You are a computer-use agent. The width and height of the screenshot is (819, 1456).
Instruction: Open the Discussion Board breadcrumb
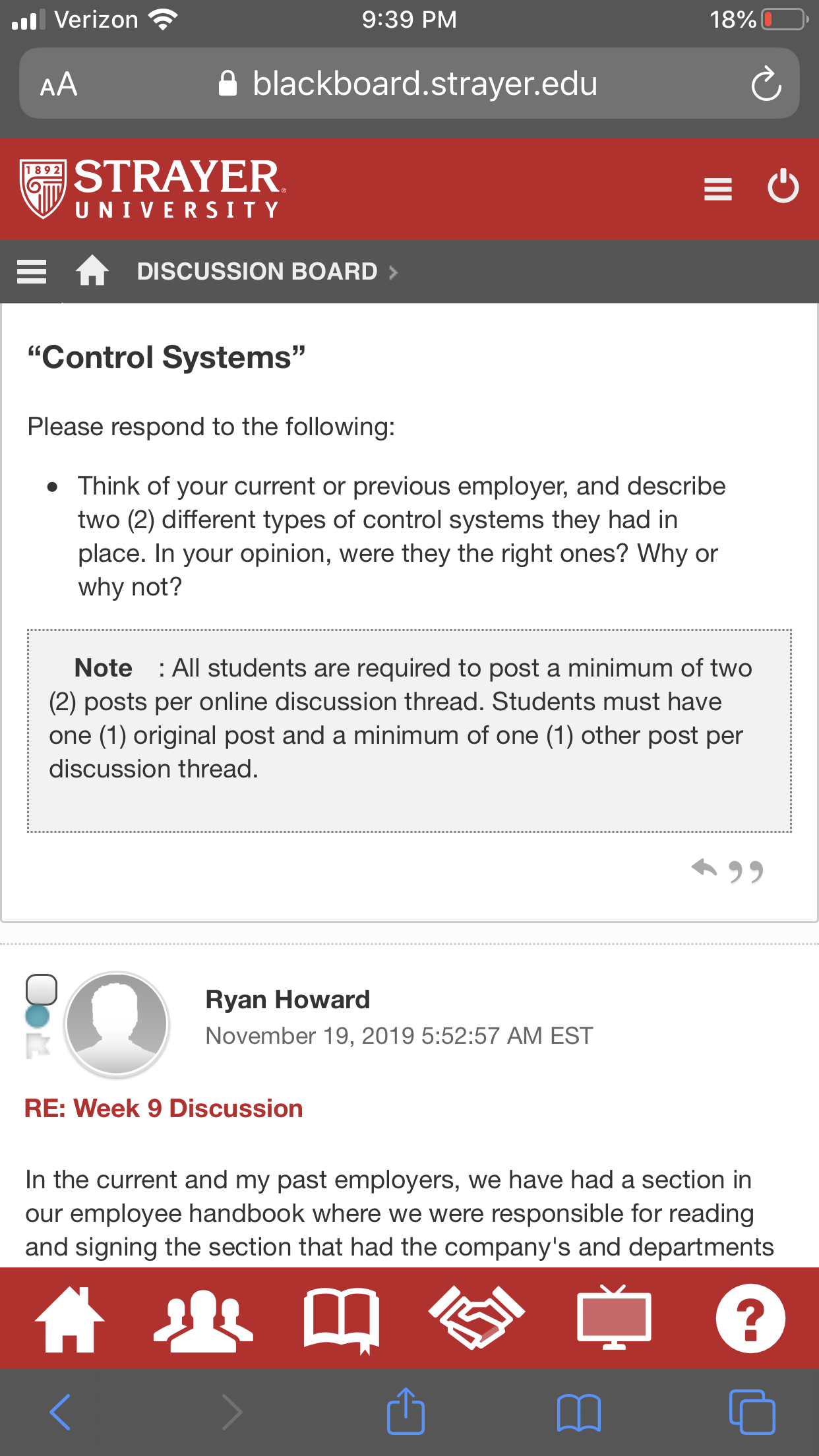257,272
